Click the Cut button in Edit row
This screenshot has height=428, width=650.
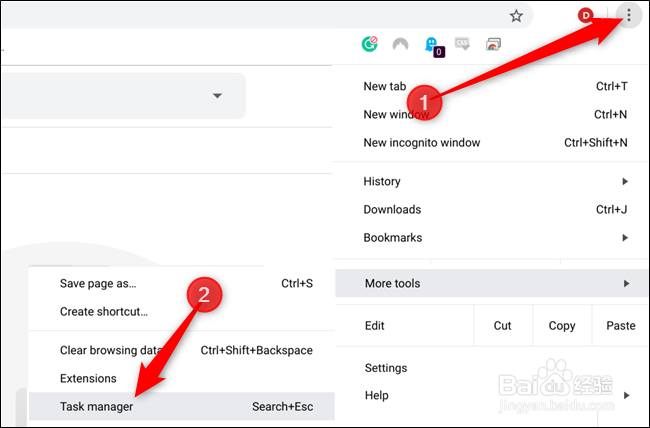[x=502, y=326]
